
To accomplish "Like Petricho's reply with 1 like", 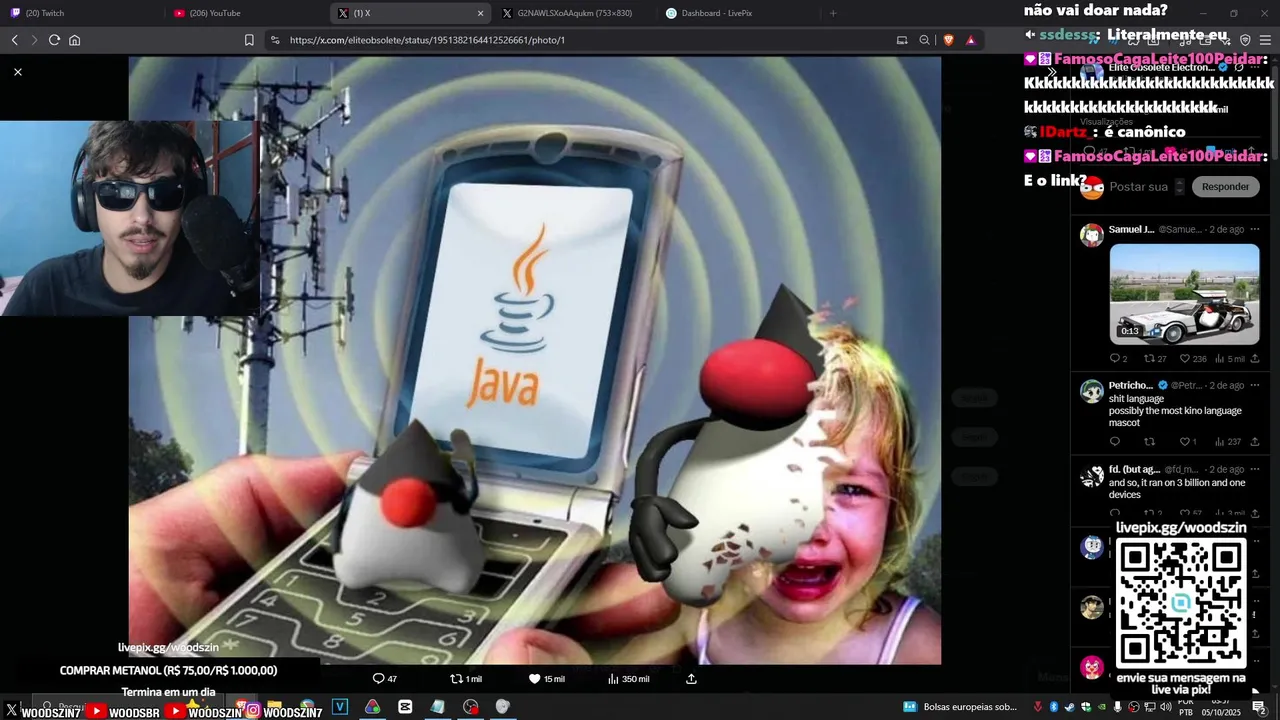I will pos(1188,442).
